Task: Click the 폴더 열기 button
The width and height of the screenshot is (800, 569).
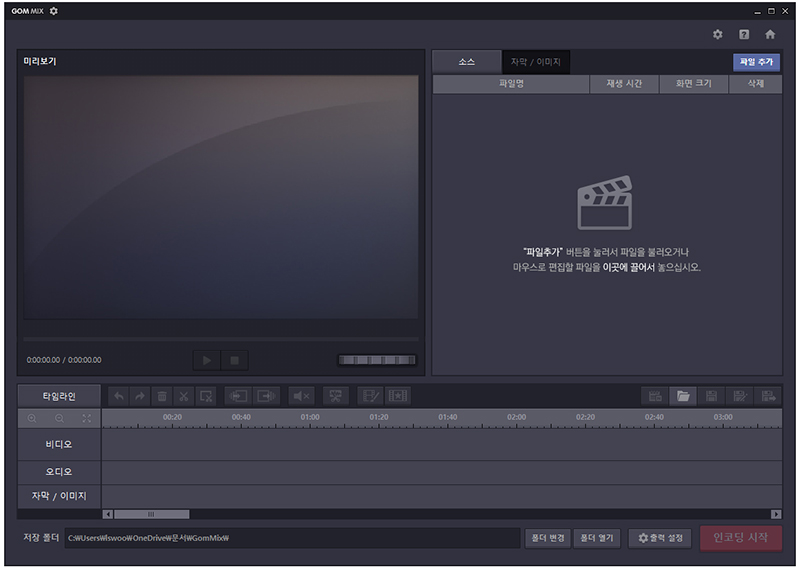Action: (597, 538)
